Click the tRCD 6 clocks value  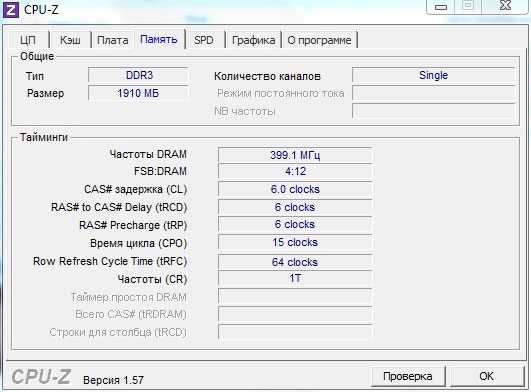295,207
